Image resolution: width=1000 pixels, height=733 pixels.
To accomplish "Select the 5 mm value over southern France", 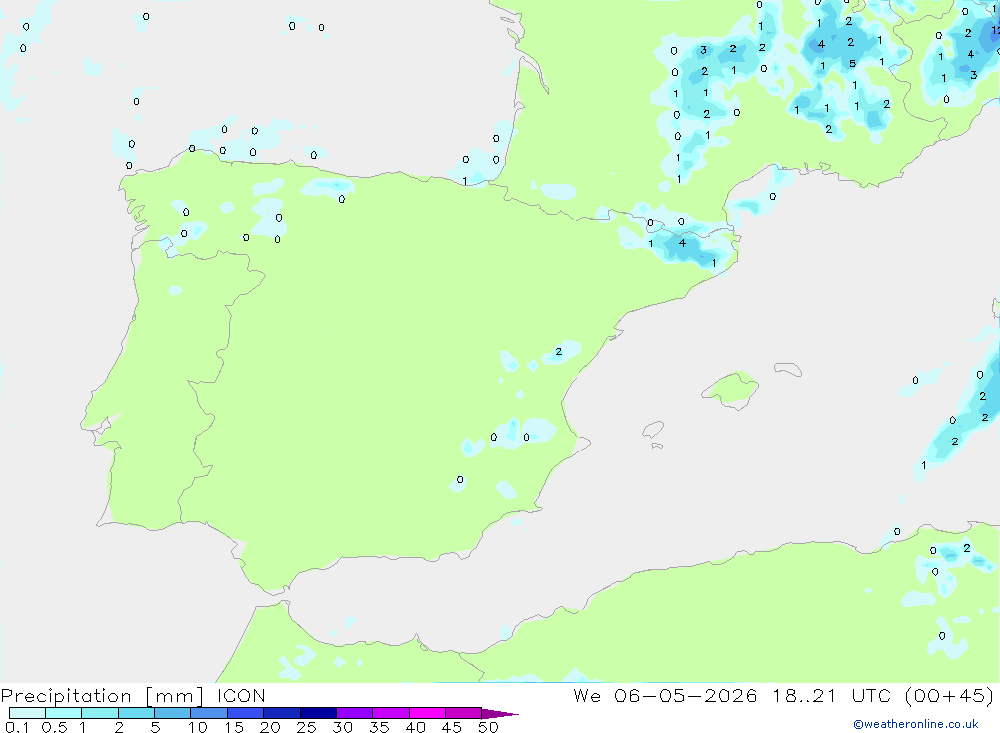I will pyautogui.click(x=852, y=64).
